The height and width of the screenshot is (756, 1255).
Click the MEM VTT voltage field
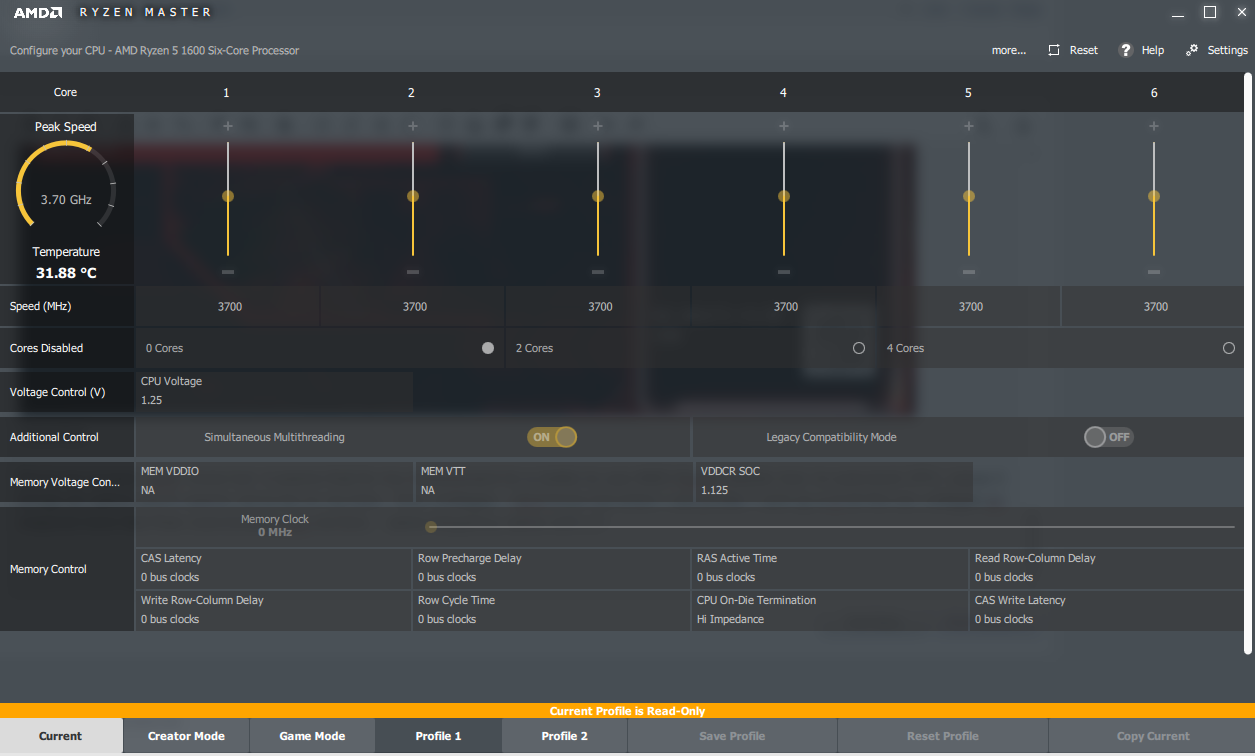553,481
